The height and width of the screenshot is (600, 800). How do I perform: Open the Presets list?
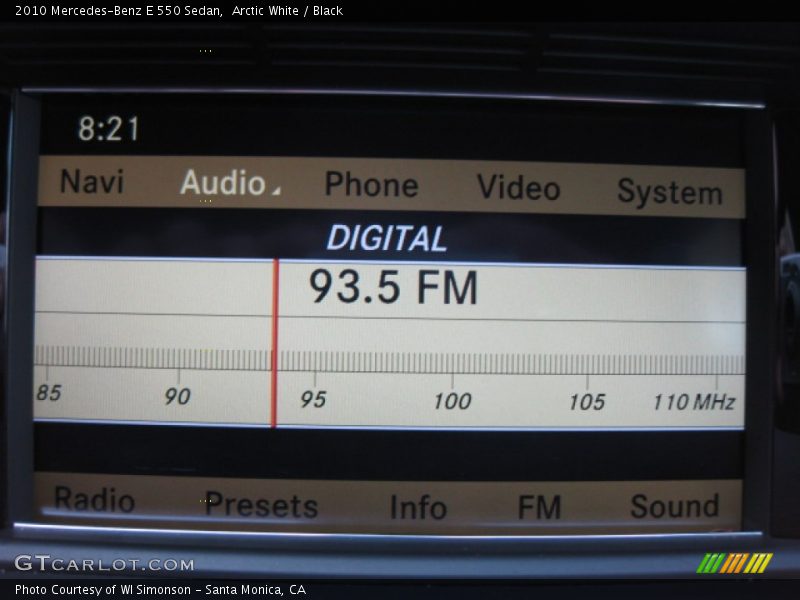(x=261, y=505)
